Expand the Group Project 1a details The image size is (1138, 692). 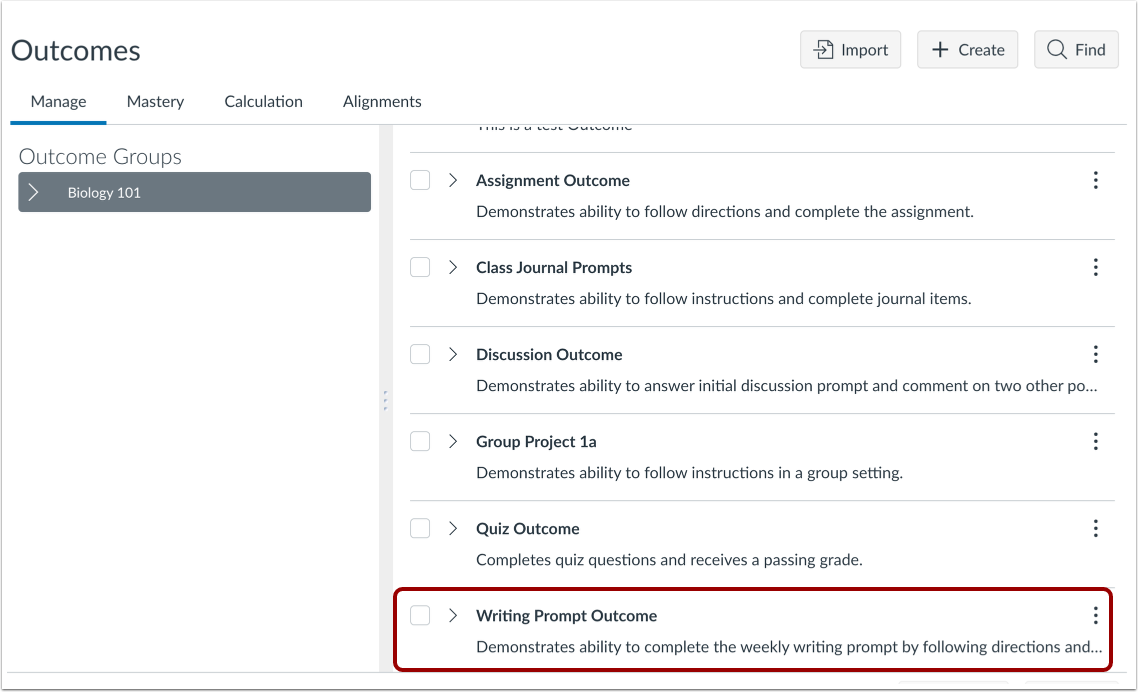(x=453, y=441)
